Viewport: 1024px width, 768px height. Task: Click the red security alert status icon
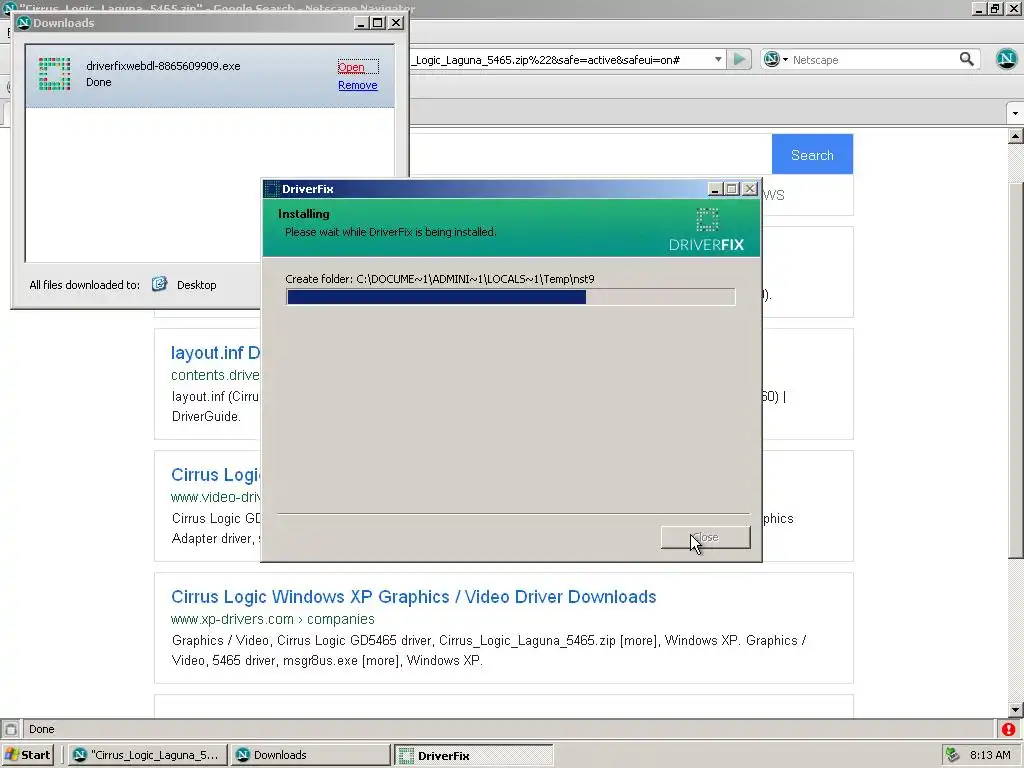point(1008,729)
